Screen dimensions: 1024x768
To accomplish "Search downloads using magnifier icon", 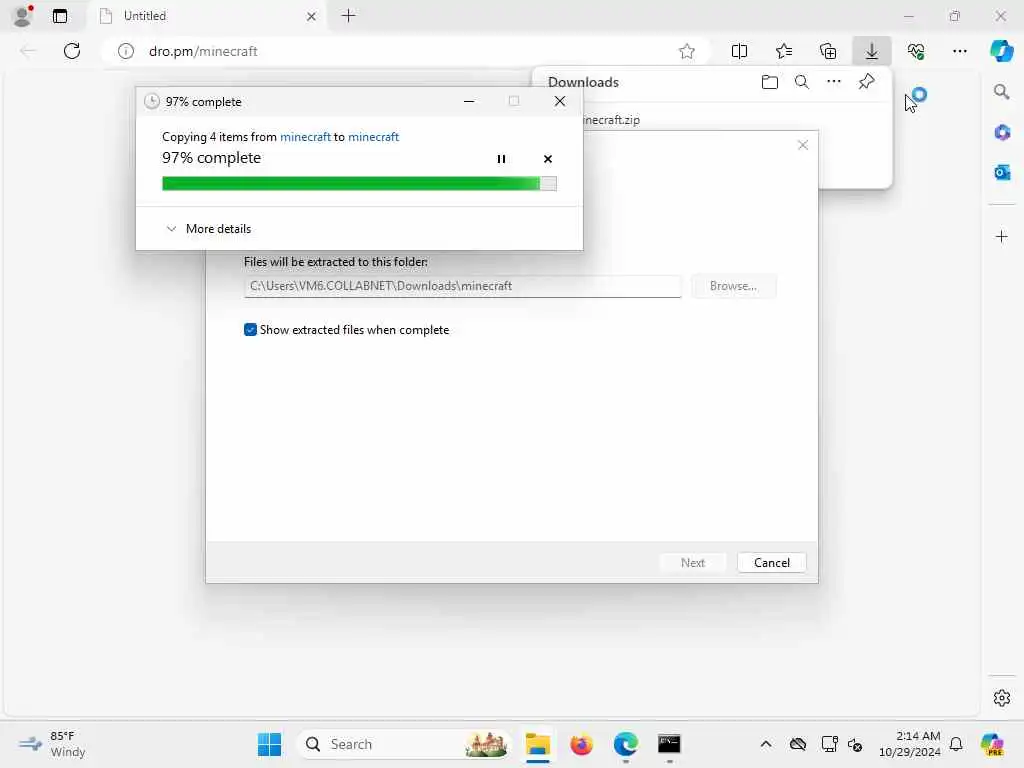I will pos(802,82).
